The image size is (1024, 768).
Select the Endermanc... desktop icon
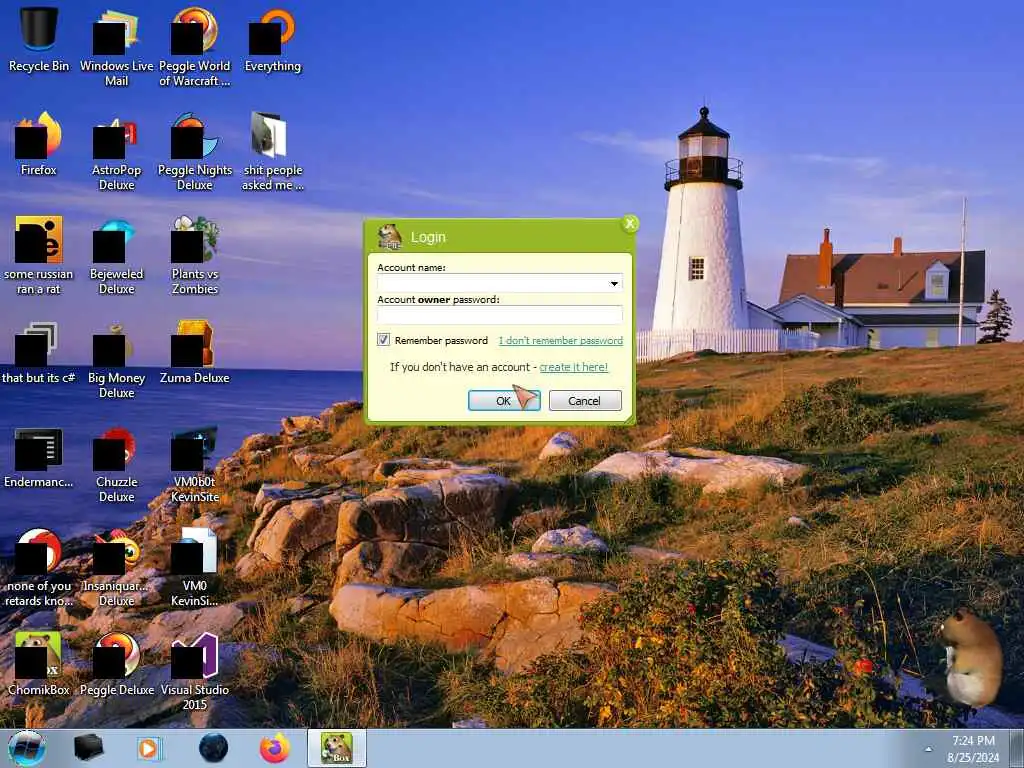click(39, 457)
